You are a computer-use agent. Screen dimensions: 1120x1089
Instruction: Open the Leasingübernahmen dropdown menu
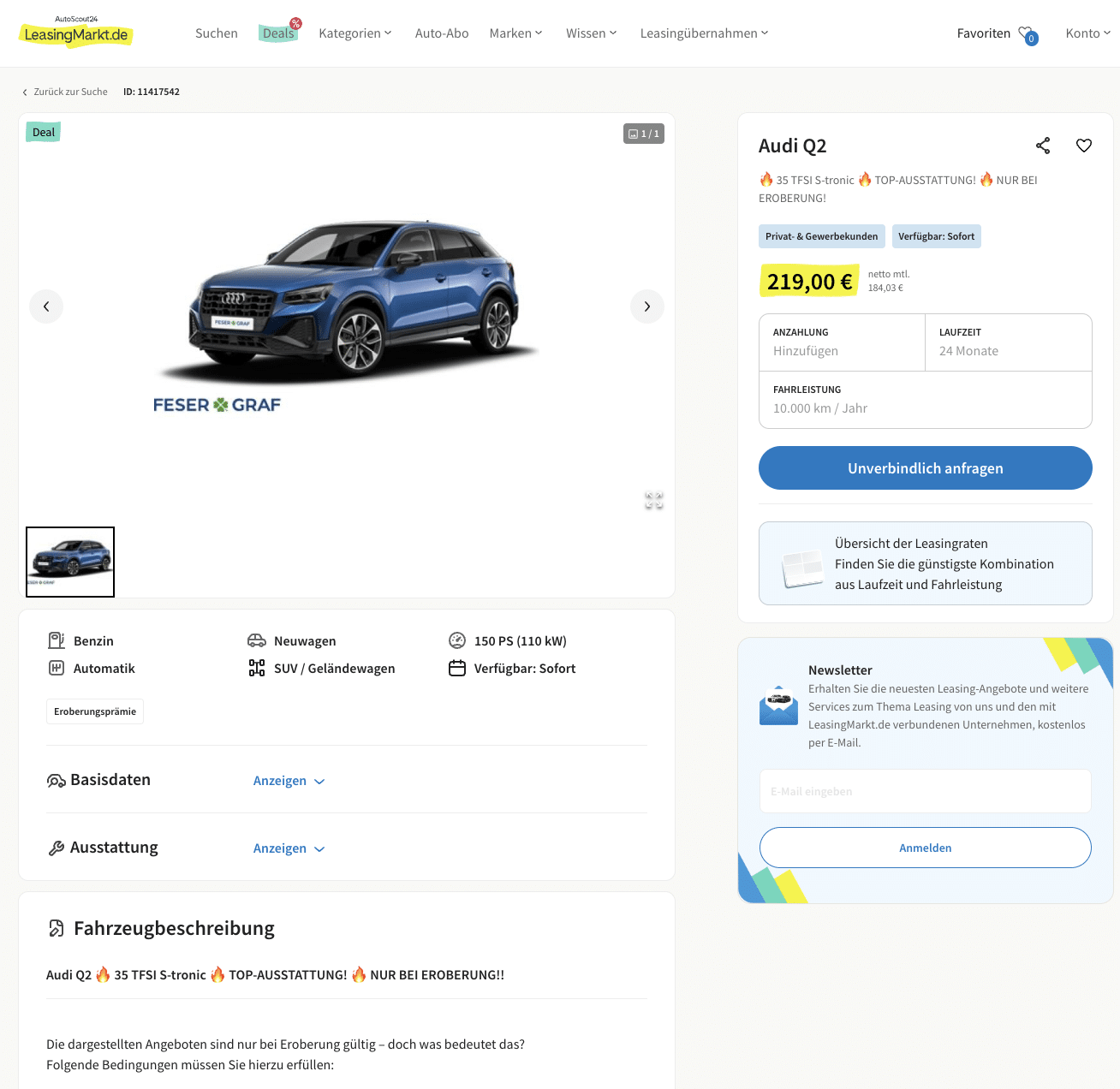pos(705,33)
